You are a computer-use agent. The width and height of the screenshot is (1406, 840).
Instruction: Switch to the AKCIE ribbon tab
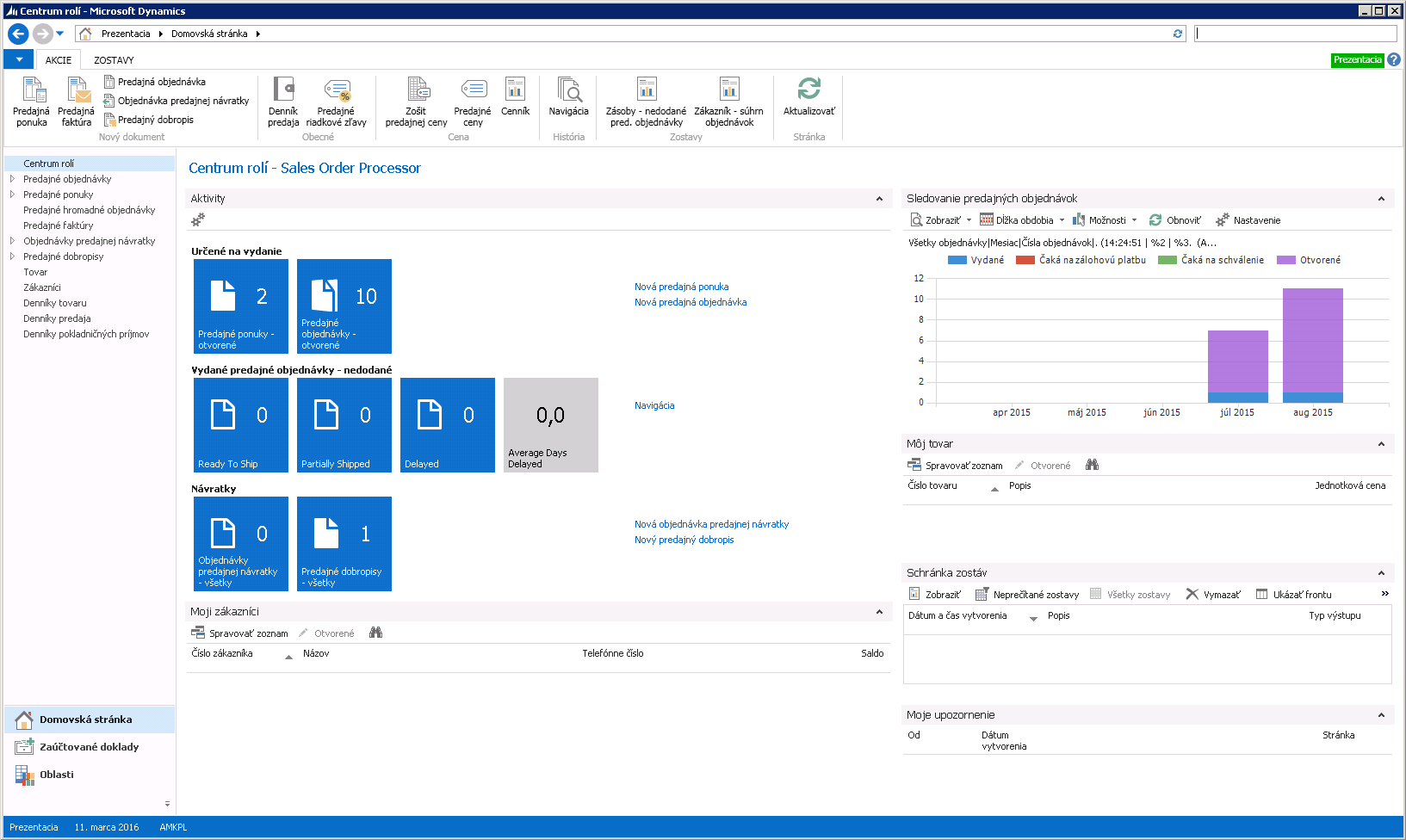59,60
